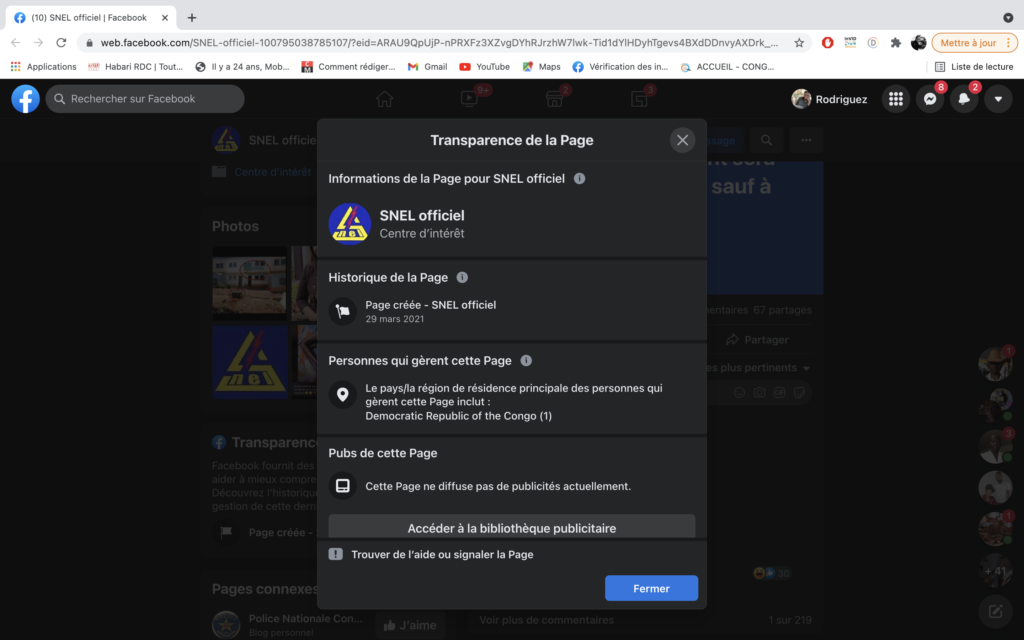Open Applications bookmark
1024x640 pixels.
pyautogui.click(x=44, y=67)
